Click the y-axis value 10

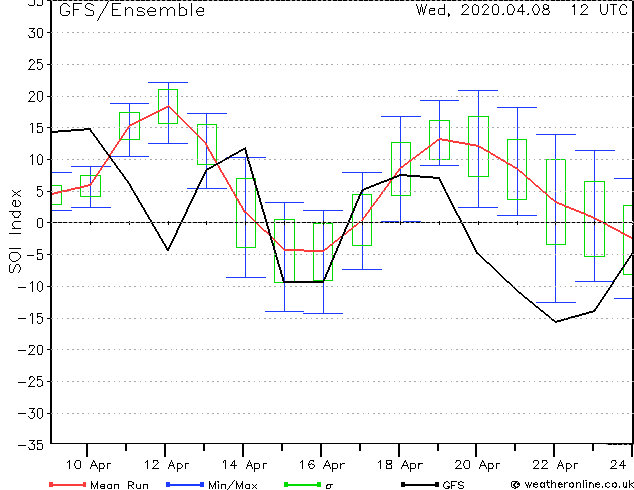pos(35,160)
